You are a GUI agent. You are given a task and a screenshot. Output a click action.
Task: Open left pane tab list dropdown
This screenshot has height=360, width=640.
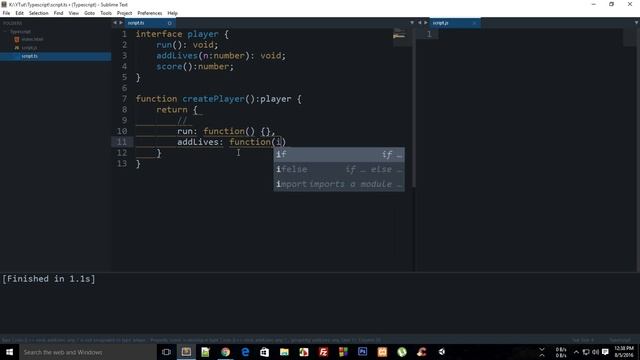pyautogui.click(x=412, y=23)
